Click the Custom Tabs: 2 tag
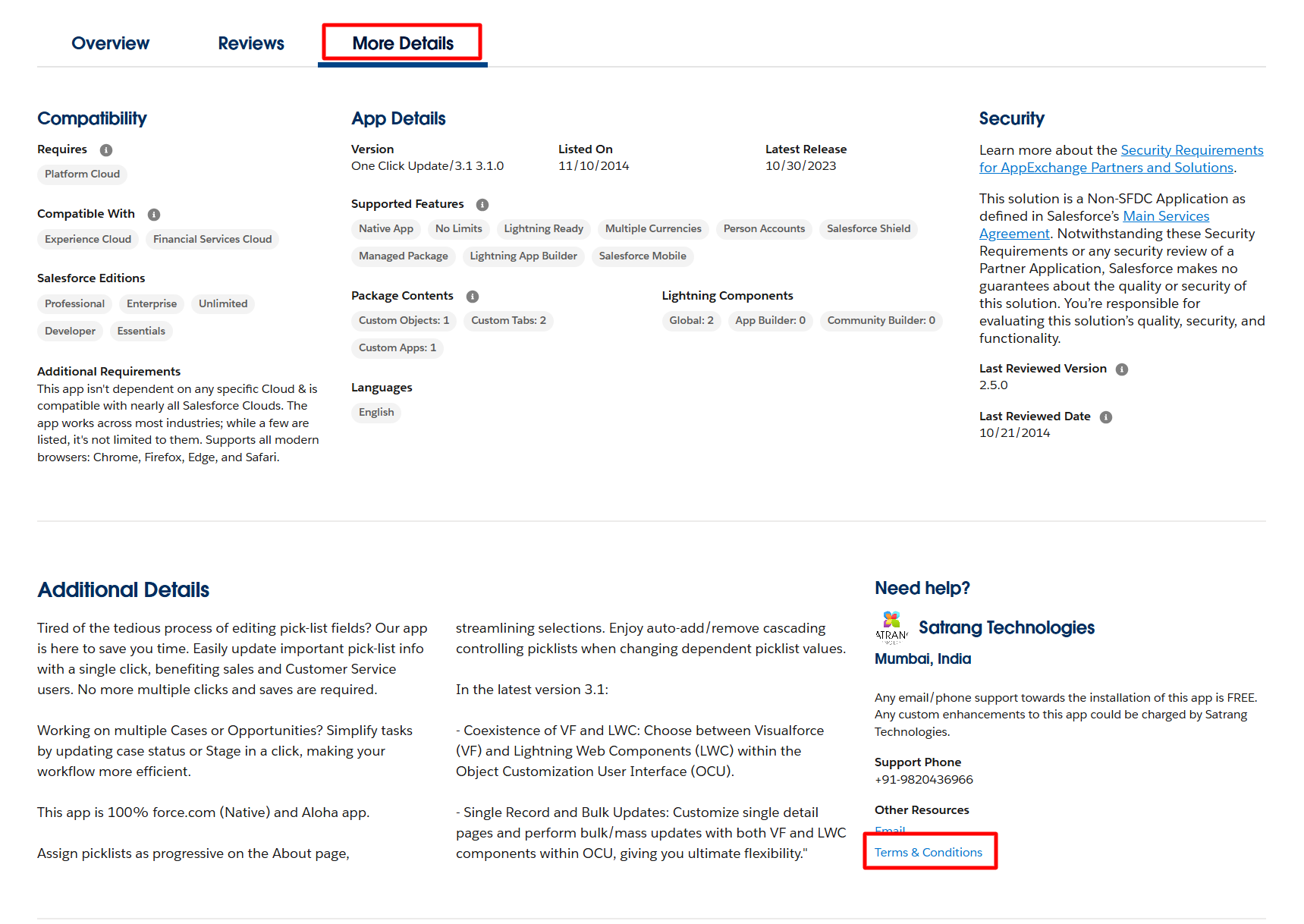The width and height of the screenshot is (1304, 924). click(508, 320)
